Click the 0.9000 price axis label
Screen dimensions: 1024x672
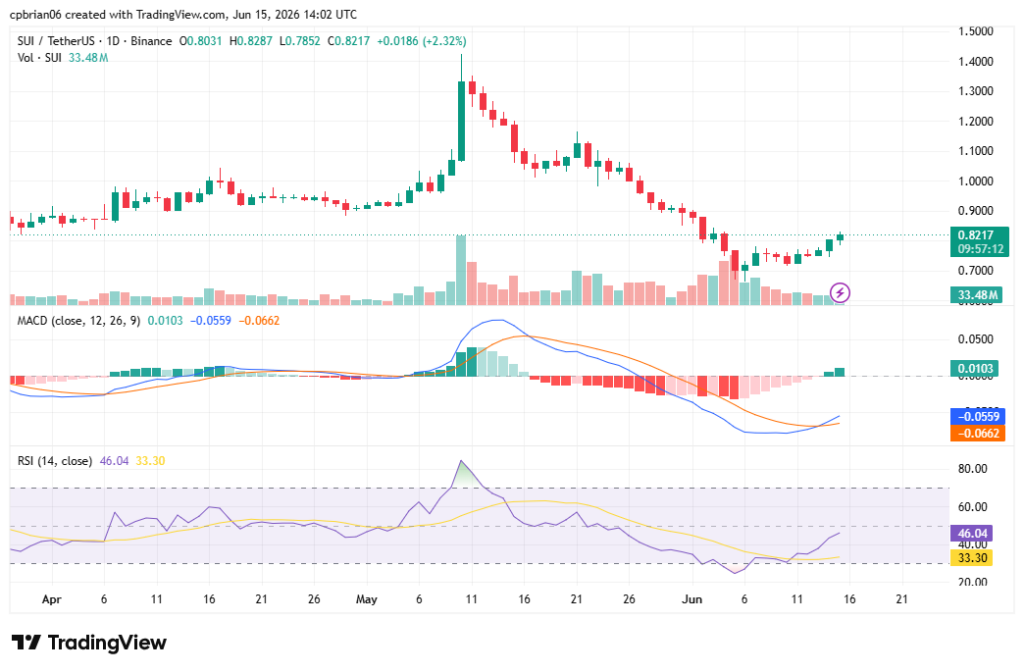tap(976, 211)
